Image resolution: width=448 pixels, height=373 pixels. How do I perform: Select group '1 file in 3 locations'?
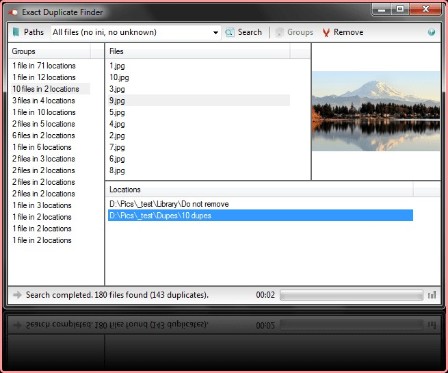pos(50,205)
